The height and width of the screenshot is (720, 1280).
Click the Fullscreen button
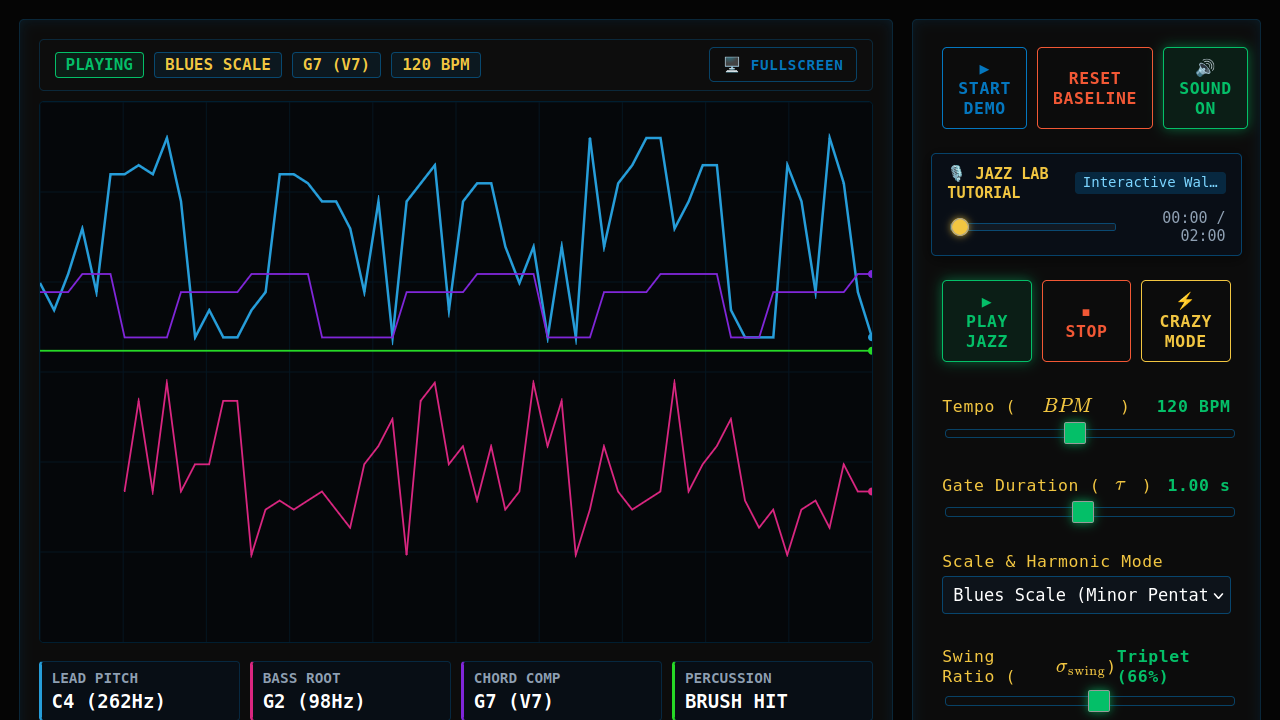[783, 65]
